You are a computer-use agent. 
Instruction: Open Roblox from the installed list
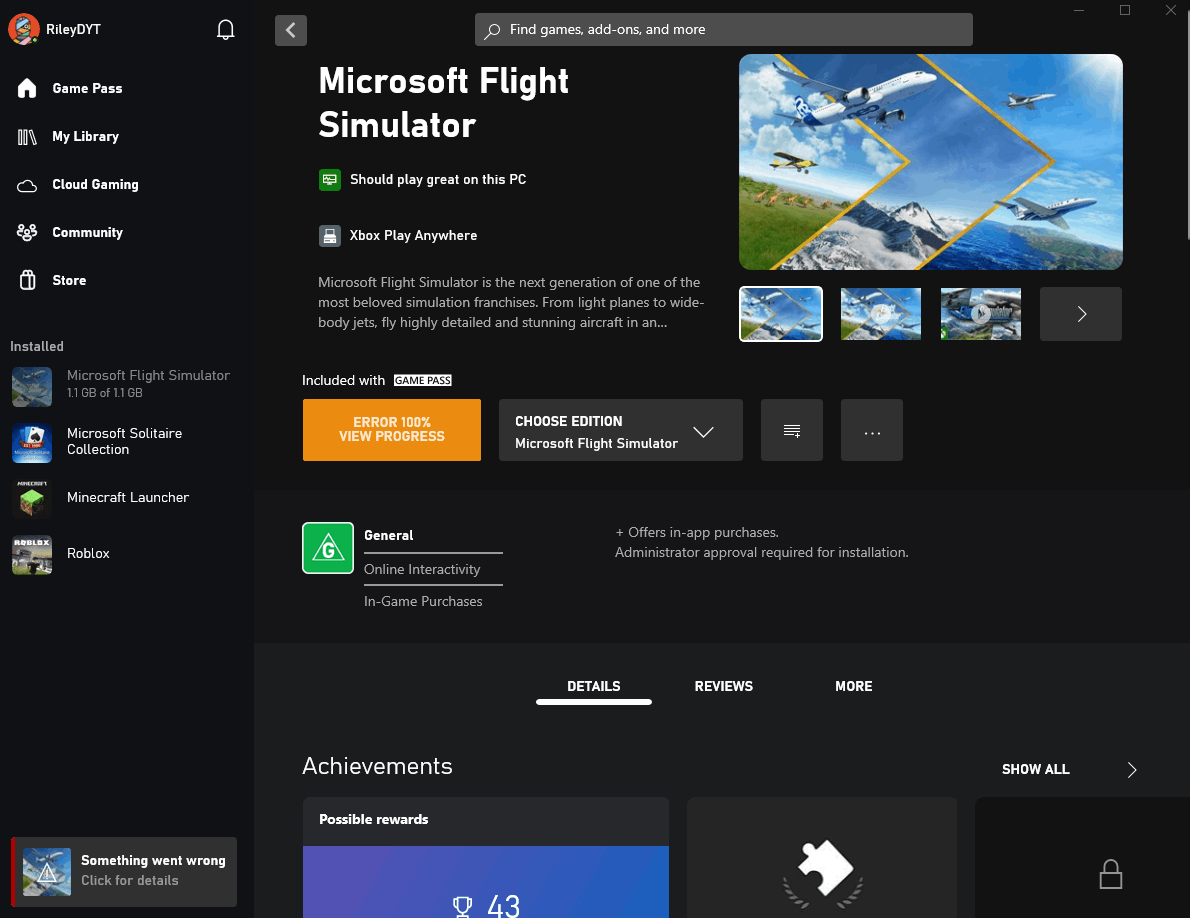(x=88, y=554)
